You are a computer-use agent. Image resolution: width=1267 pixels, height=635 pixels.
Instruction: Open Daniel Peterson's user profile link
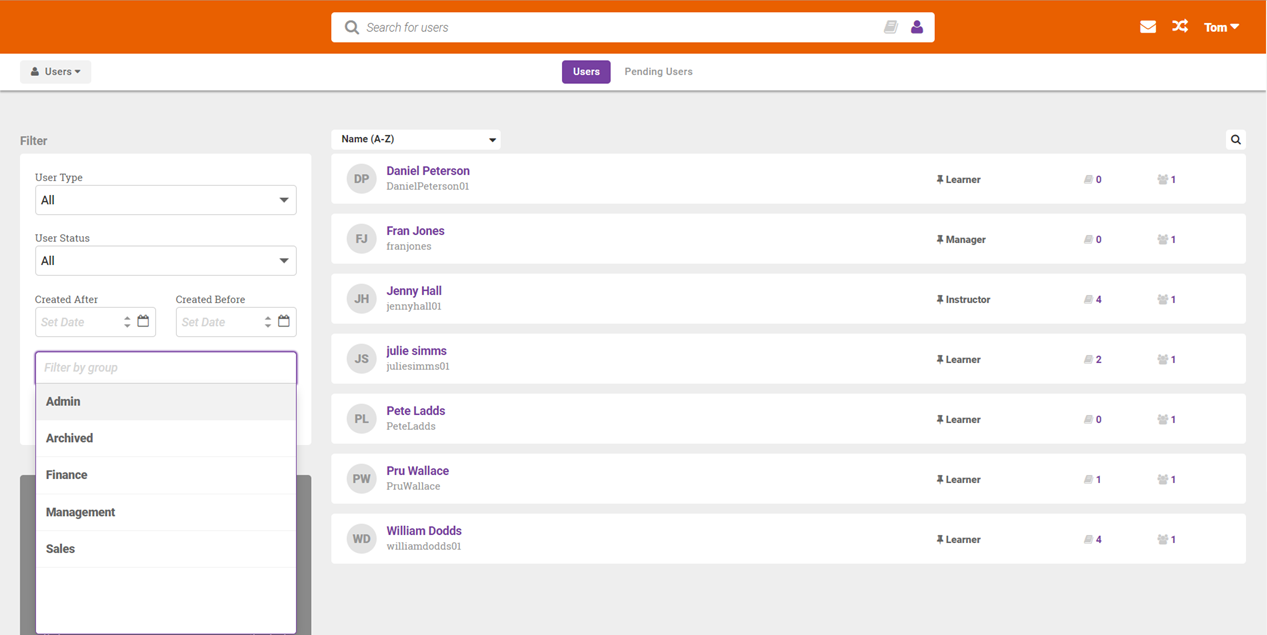click(x=428, y=171)
